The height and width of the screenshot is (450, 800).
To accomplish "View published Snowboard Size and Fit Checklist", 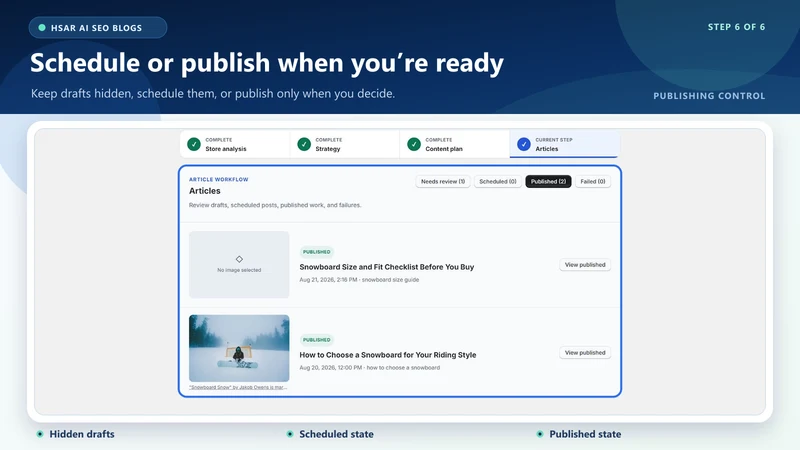I will click(x=585, y=265).
